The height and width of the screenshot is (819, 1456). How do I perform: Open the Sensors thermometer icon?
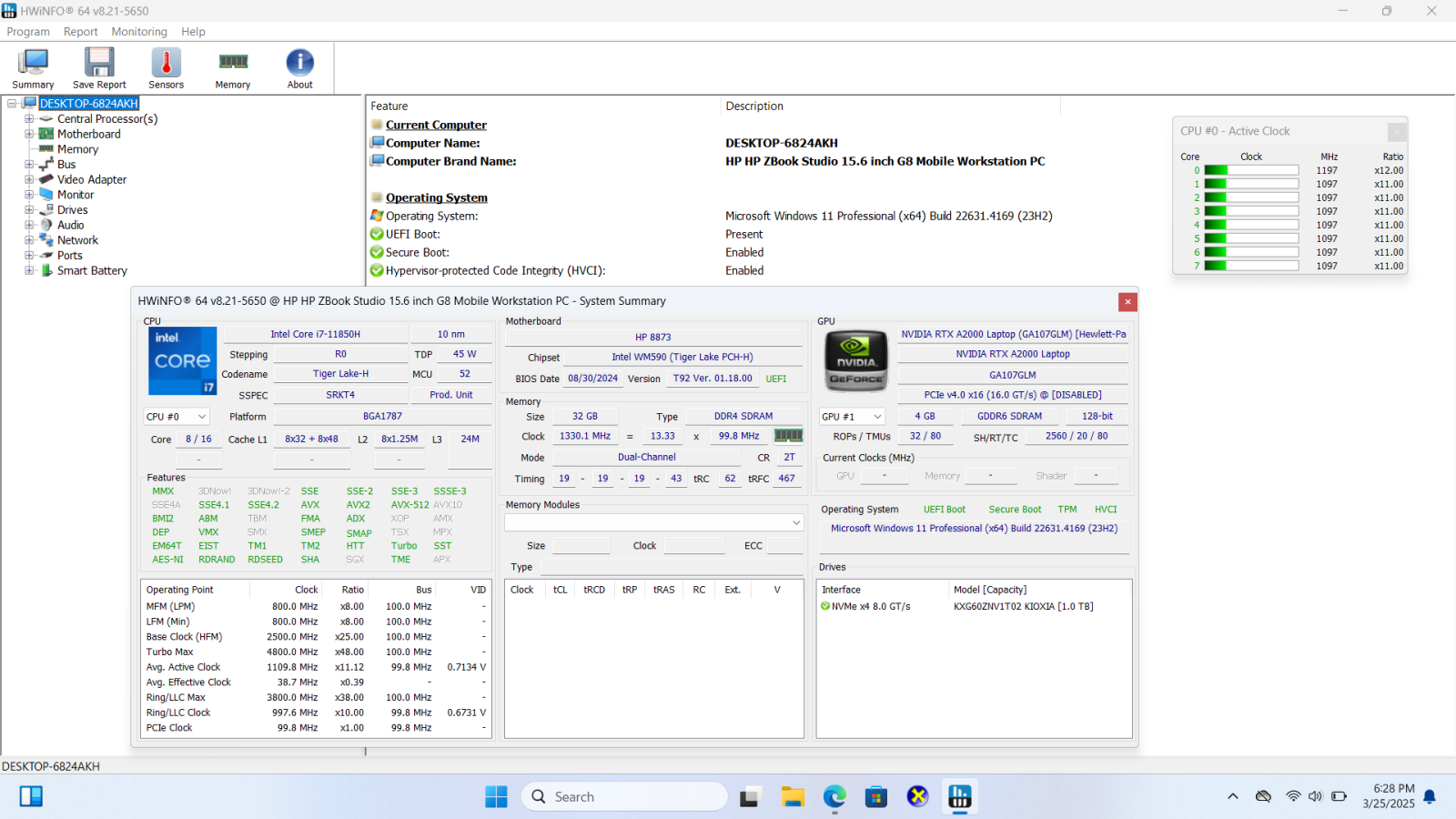pyautogui.click(x=166, y=68)
